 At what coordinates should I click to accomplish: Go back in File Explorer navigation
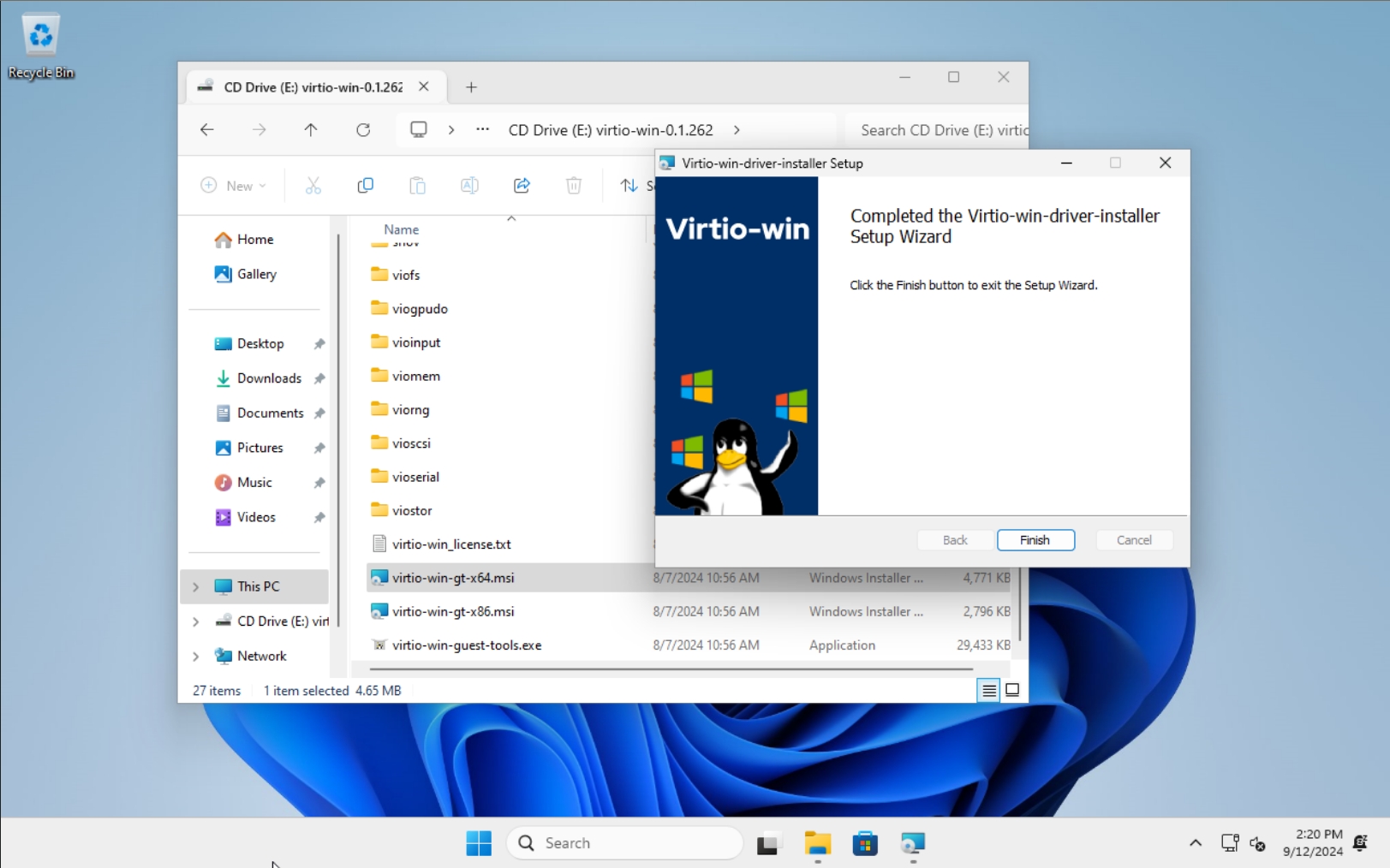pyautogui.click(x=207, y=130)
